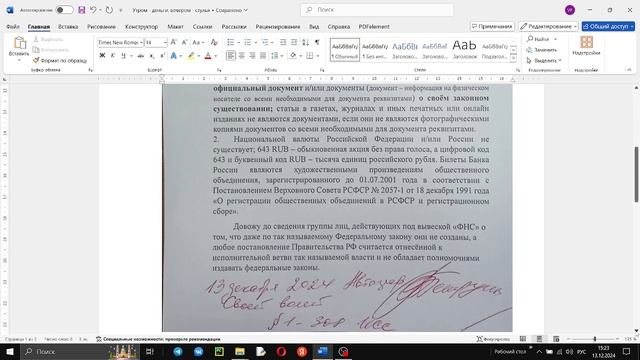Open File Explorer from the taskbar
This screenshot has height=360, width=640.
coord(240,351)
